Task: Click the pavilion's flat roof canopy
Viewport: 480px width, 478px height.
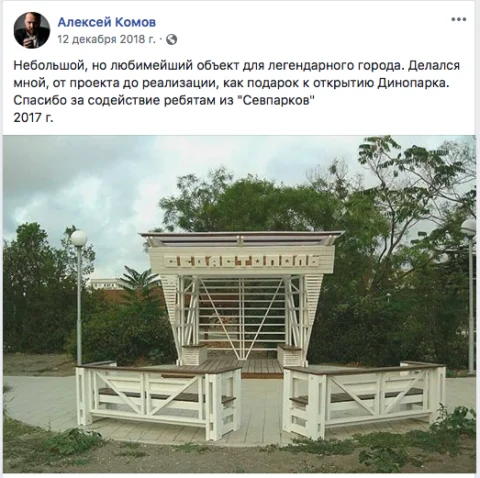Action: click(x=242, y=238)
